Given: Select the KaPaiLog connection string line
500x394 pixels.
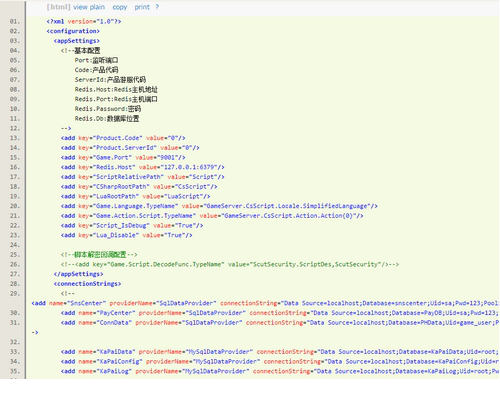Looking at the screenshot, I should (280, 371).
